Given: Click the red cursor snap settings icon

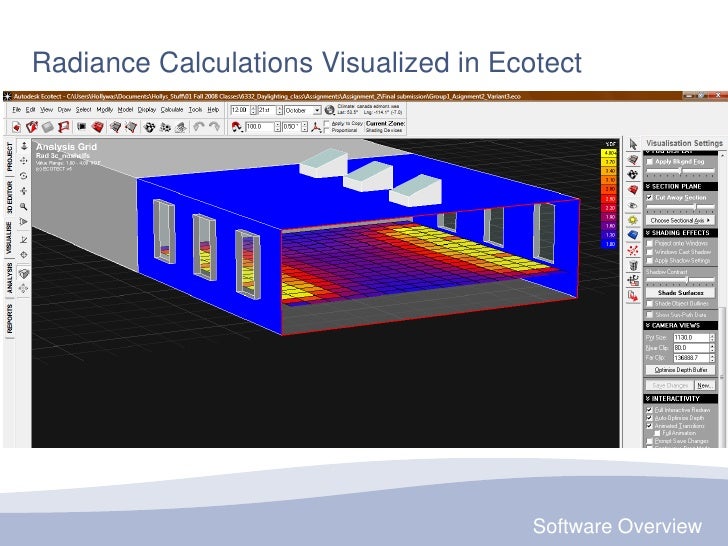Looking at the screenshot, I should click(x=237, y=127).
